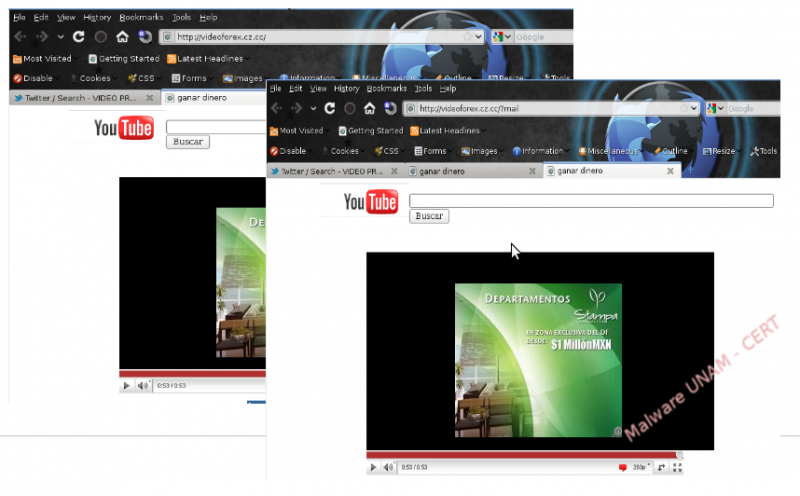Click Forward arrow in back window
The image size is (800, 496).
click(42, 37)
